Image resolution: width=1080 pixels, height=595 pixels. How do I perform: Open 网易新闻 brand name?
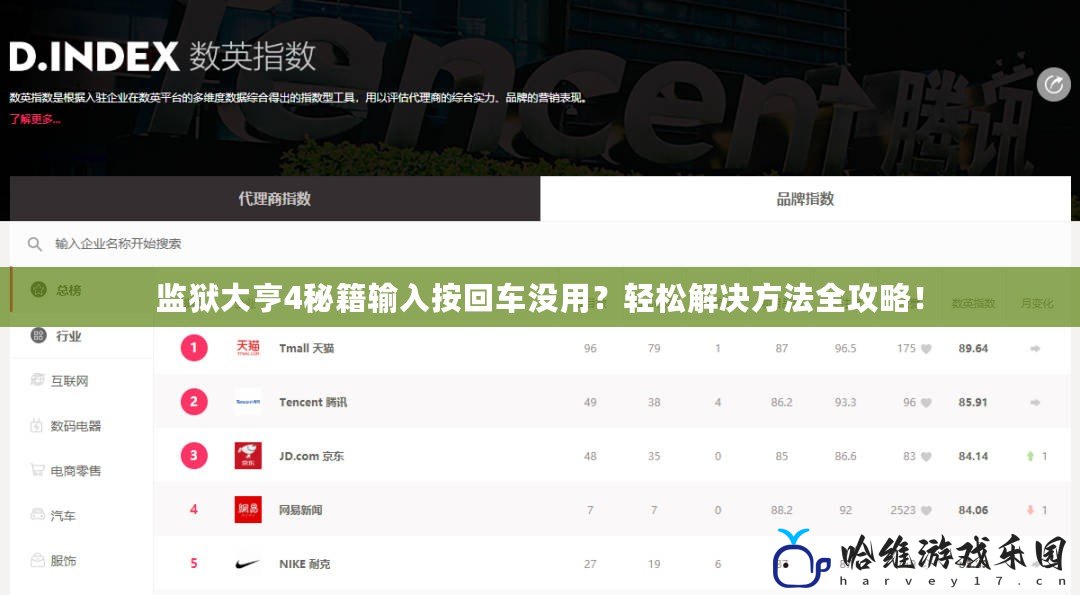[300, 510]
